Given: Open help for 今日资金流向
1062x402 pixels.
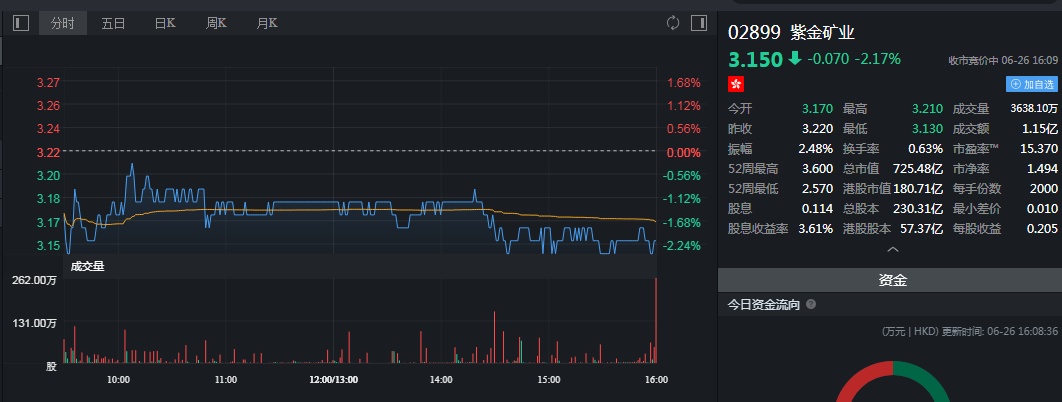Looking at the screenshot, I should 811,304.
